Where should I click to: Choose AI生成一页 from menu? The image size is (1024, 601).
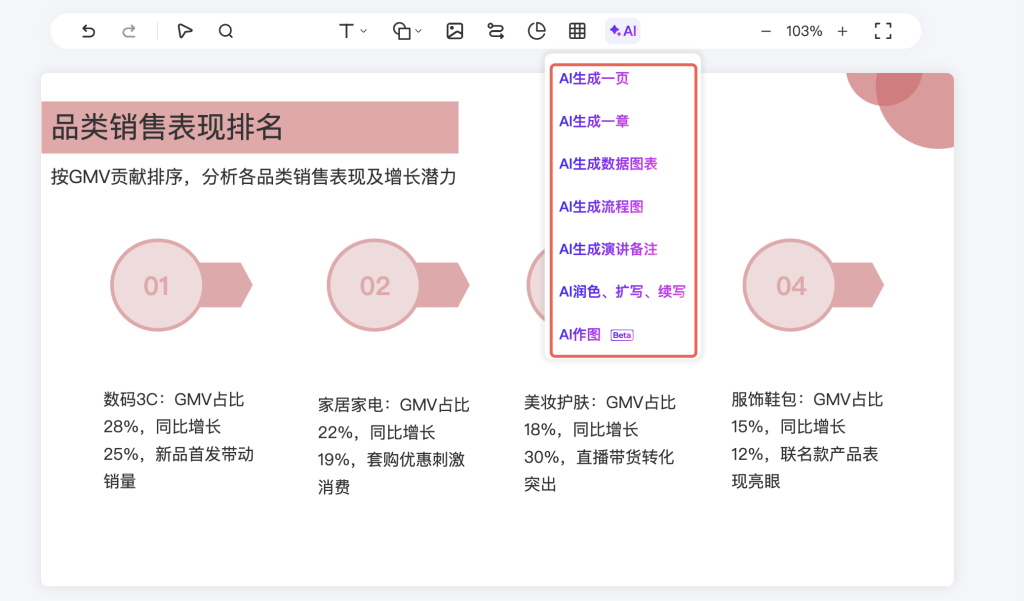point(594,78)
